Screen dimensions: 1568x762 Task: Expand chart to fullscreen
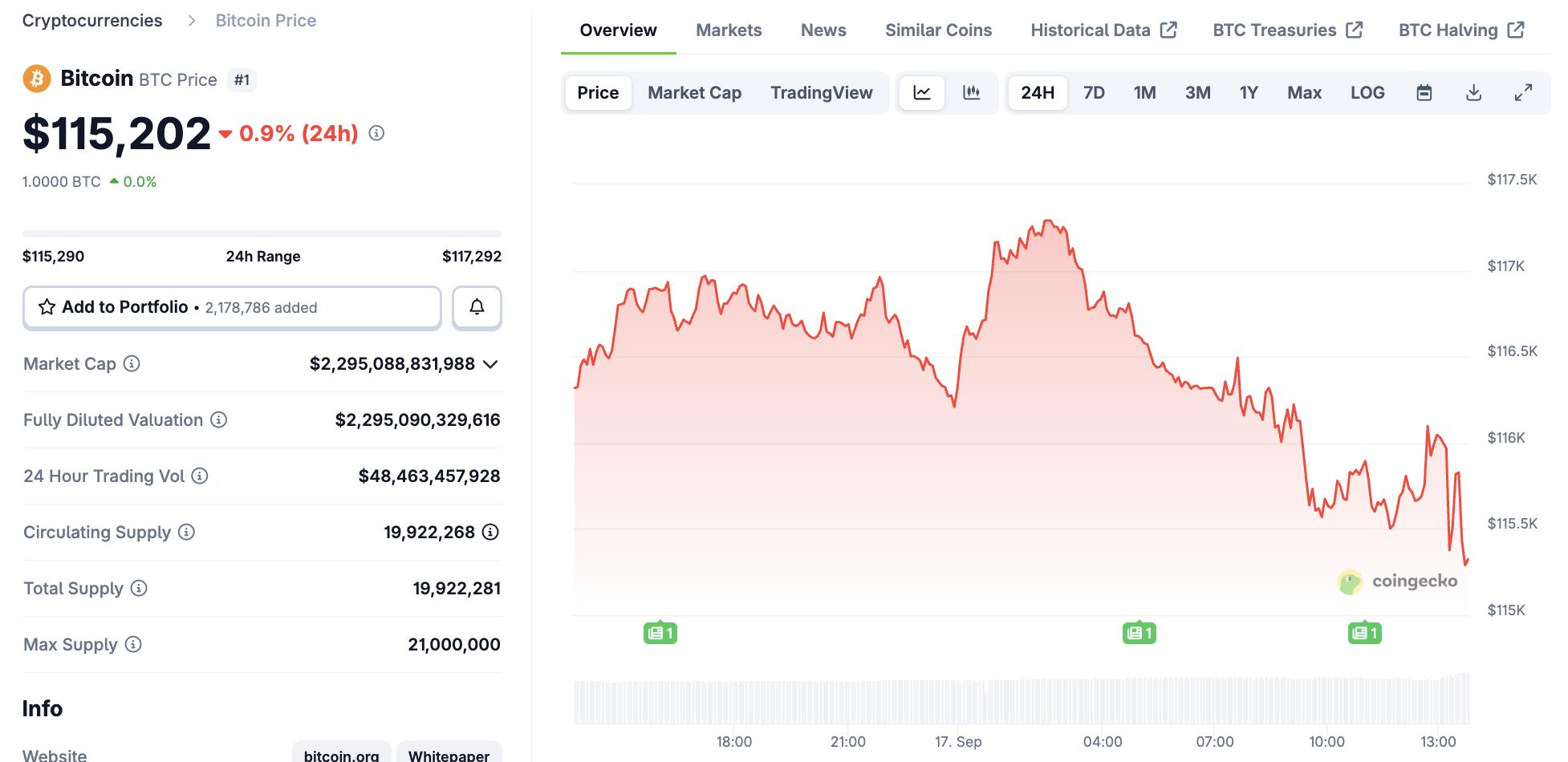point(1523,93)
